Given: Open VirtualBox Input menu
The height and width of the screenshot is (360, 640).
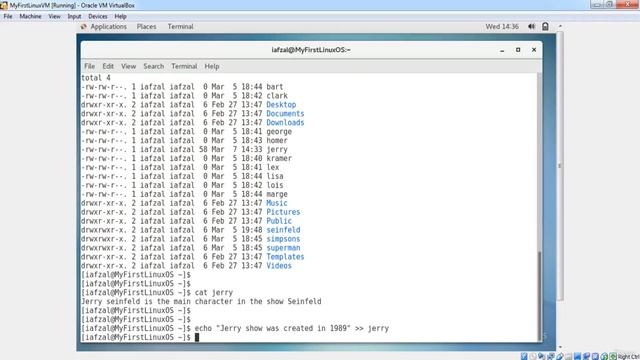Looking at the screenshot, I should pyautogui.click(x=74, y=16).
